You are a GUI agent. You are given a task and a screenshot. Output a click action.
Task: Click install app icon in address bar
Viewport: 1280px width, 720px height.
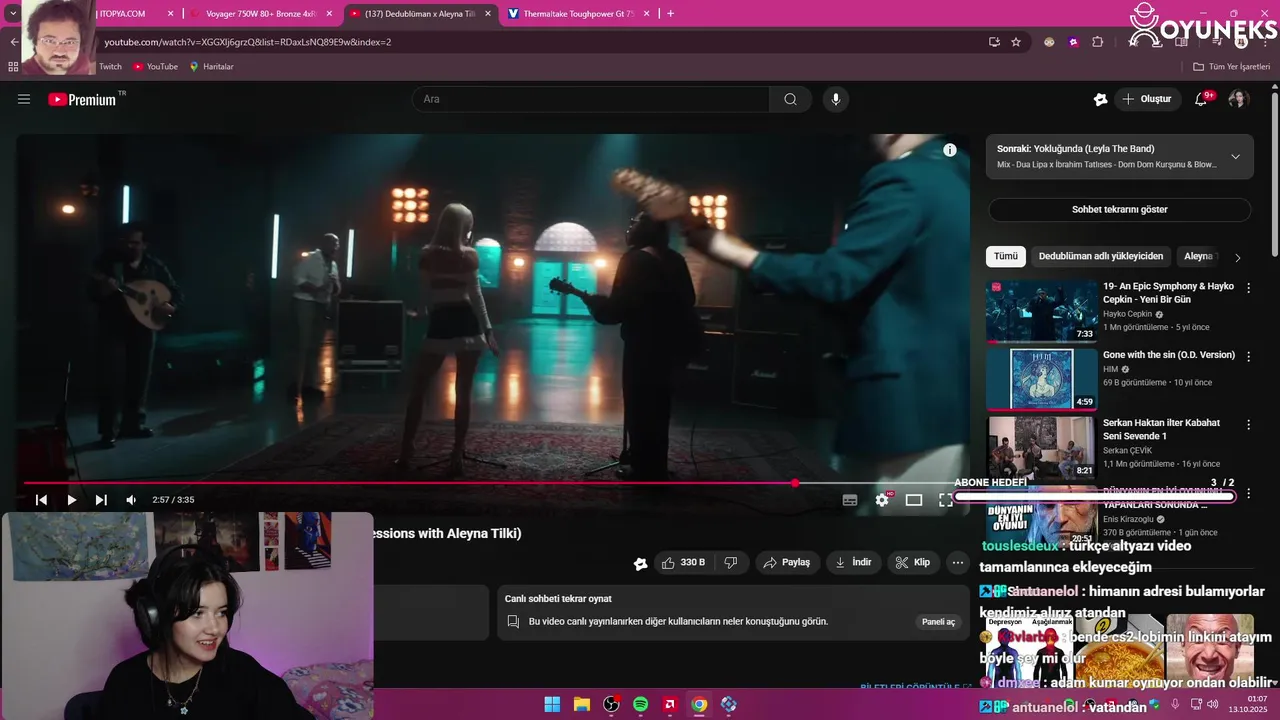click(994, 42)
